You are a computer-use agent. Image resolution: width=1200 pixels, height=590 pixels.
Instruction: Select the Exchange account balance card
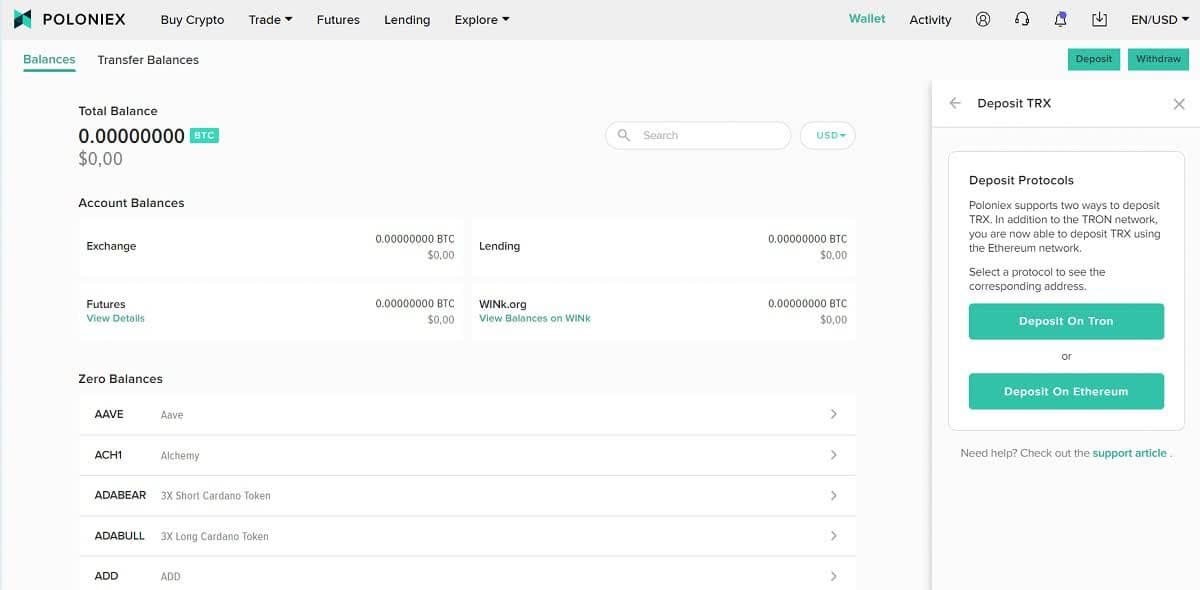point(270,246)
